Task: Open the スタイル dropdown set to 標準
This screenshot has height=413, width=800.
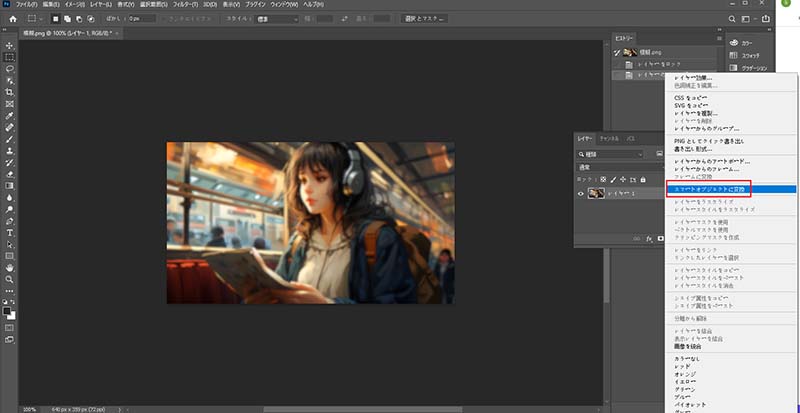Action: click(277, 19)
